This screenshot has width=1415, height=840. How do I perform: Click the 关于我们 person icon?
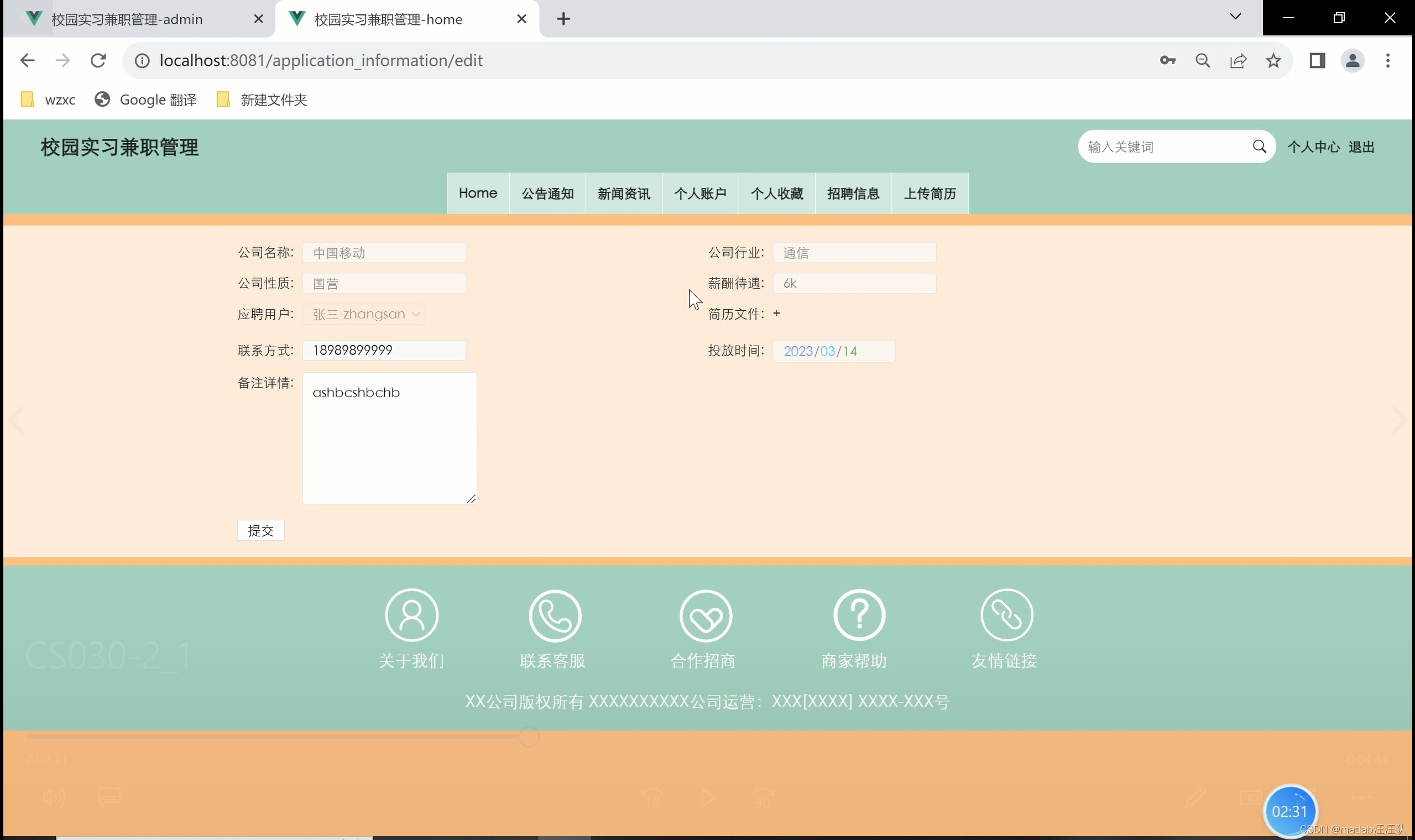(x=411, y=615)
